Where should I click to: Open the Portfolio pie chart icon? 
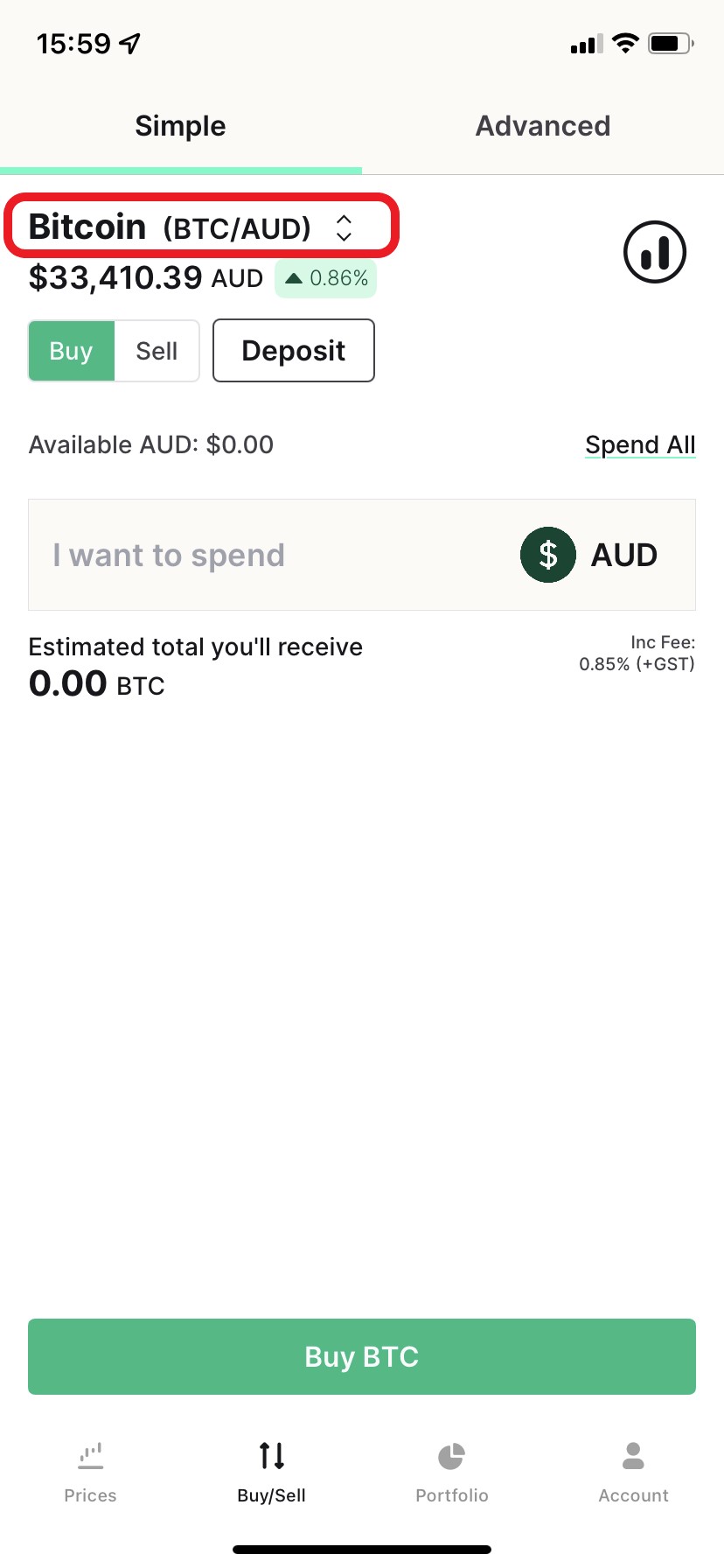click(x=451, y=1456)
